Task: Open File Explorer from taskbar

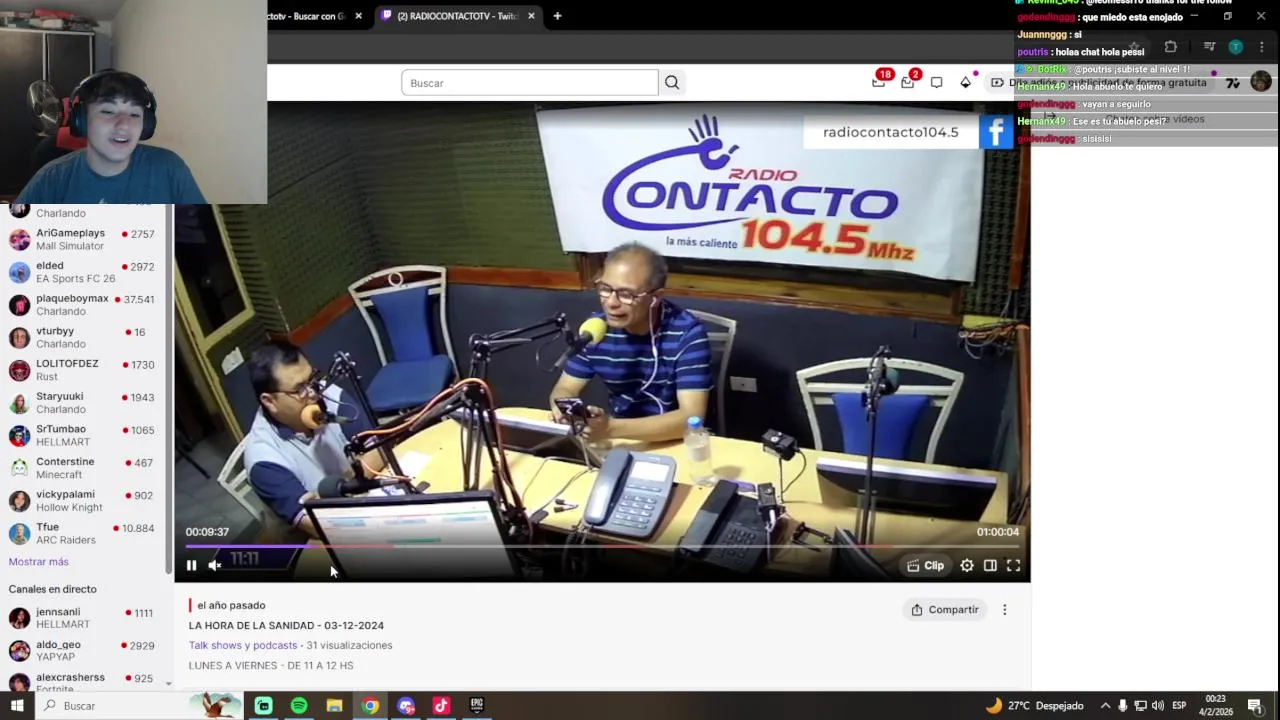Action: click(334, 706)
